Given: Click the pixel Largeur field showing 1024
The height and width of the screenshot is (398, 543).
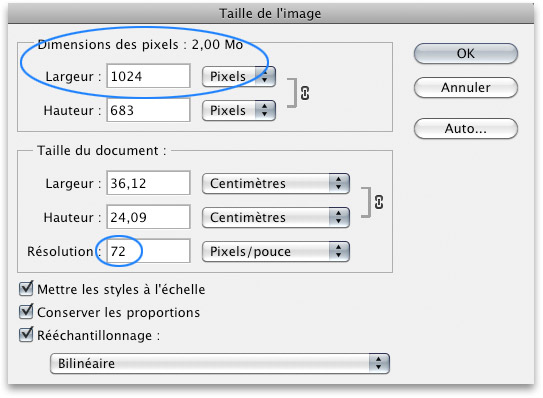Looking at the screenshot, I should [149, 76].
